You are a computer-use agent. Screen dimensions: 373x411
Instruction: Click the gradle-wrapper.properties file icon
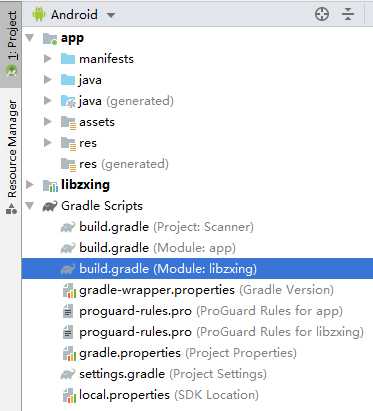click(69, 290)
